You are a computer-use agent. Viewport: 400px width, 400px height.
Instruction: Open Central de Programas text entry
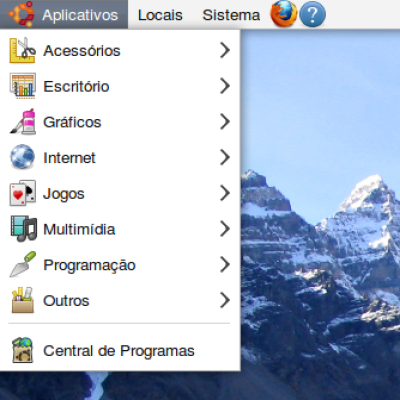point(120,350)
